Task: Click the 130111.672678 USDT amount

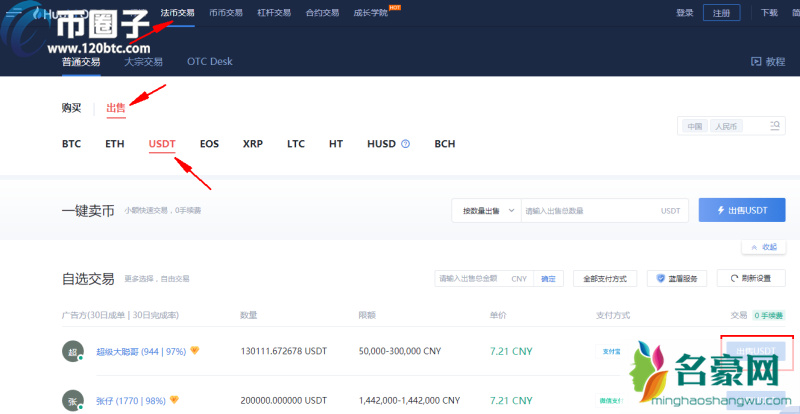Action: coord(284,351)
